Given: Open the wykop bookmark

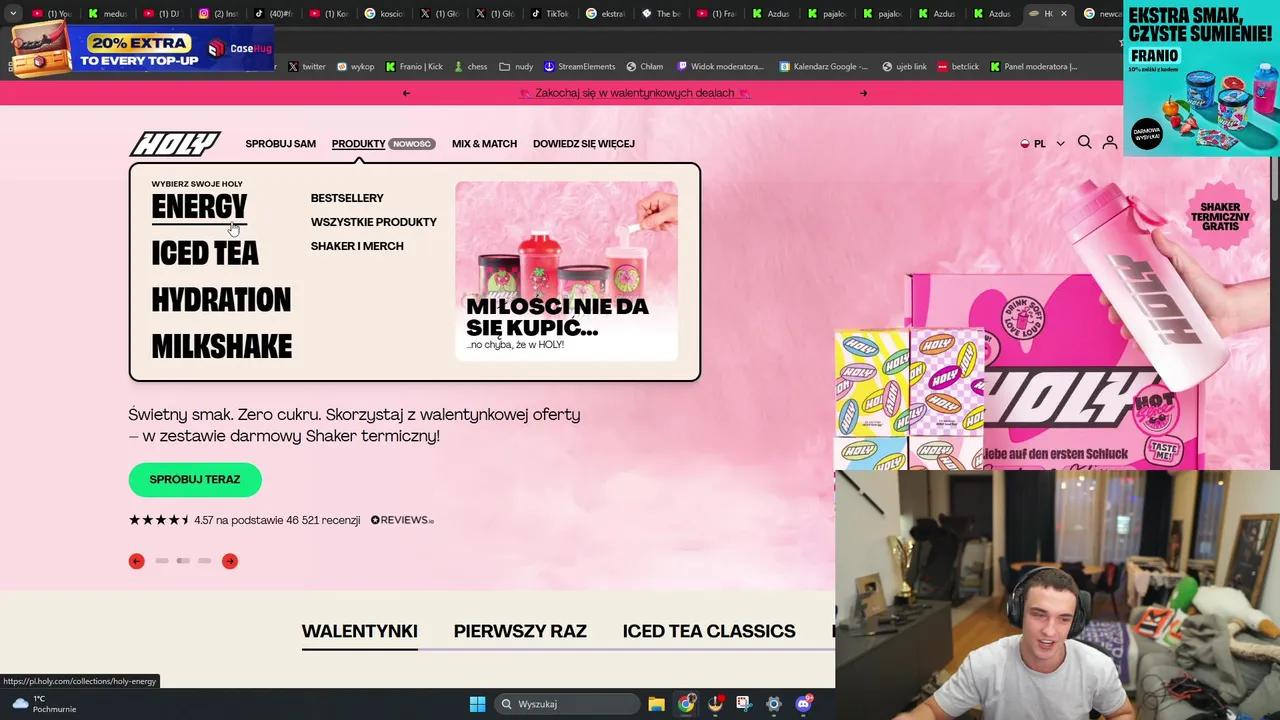Looking at the screenshot, I should pos(356,67).
